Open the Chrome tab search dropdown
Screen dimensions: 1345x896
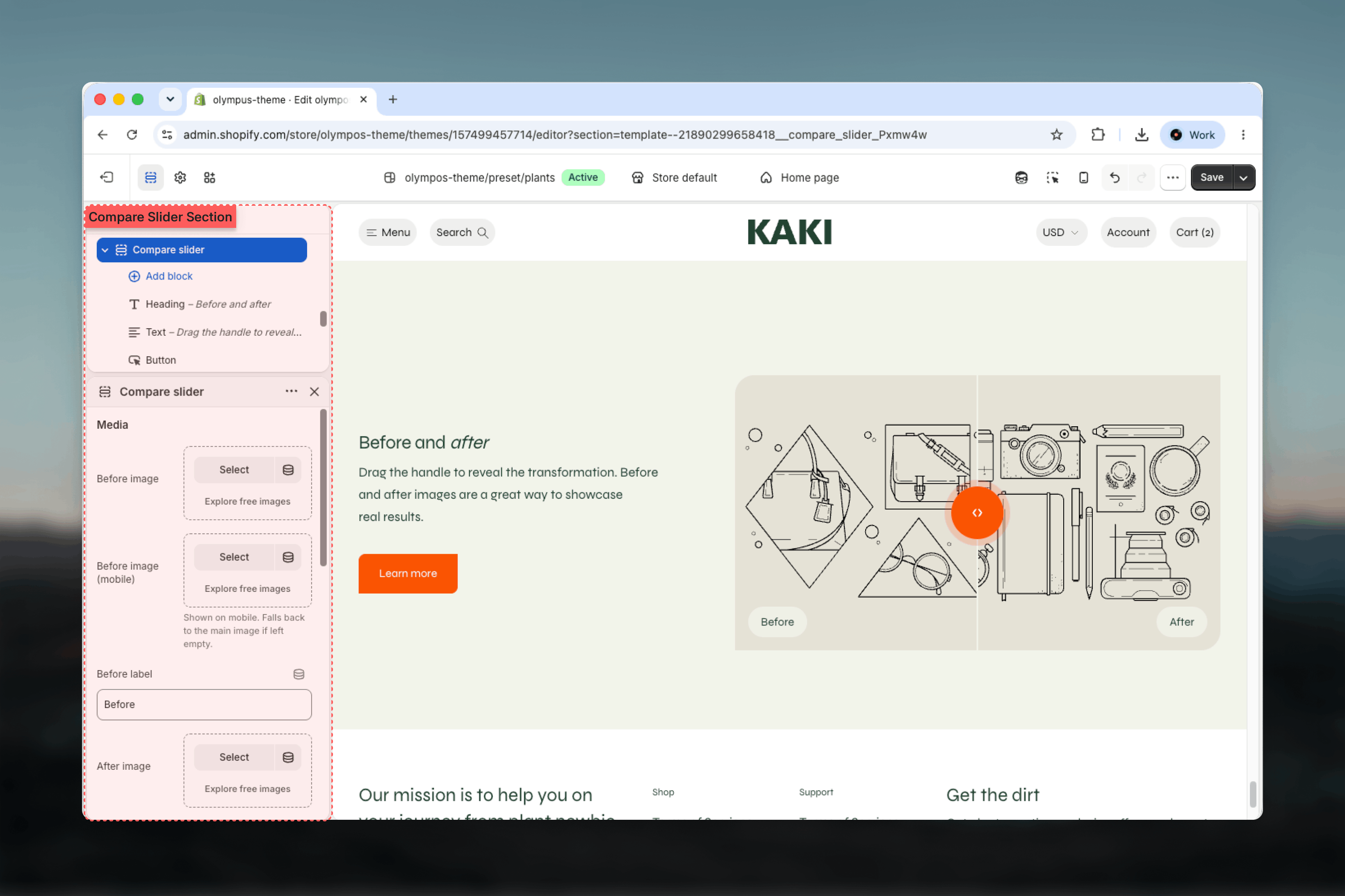[x=170, y=100]
